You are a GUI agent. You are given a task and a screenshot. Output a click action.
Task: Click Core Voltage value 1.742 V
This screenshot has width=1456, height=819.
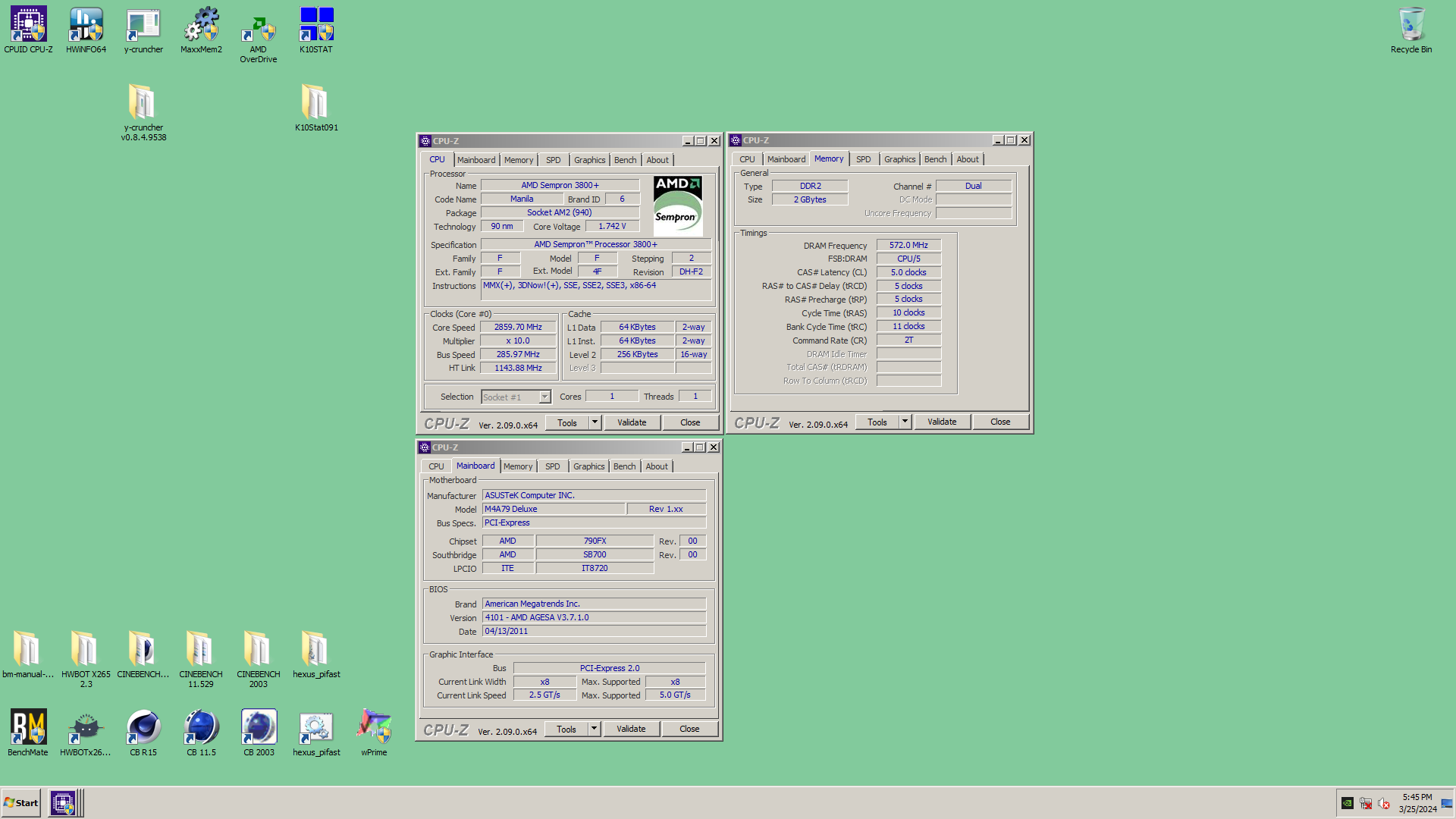click(x=612, y=226)
